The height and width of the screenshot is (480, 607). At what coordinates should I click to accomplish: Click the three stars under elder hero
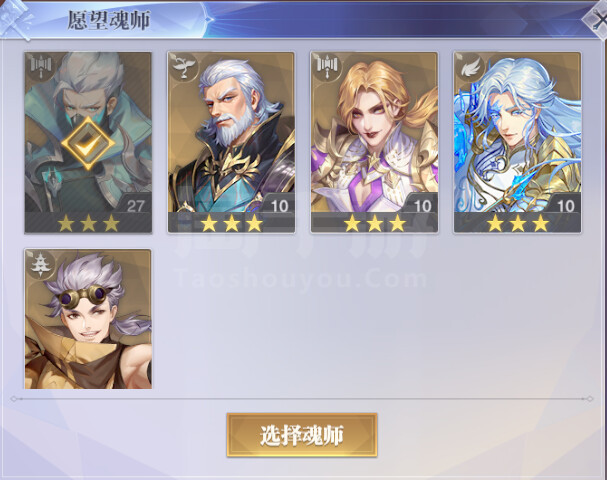(x=231, y=223)
